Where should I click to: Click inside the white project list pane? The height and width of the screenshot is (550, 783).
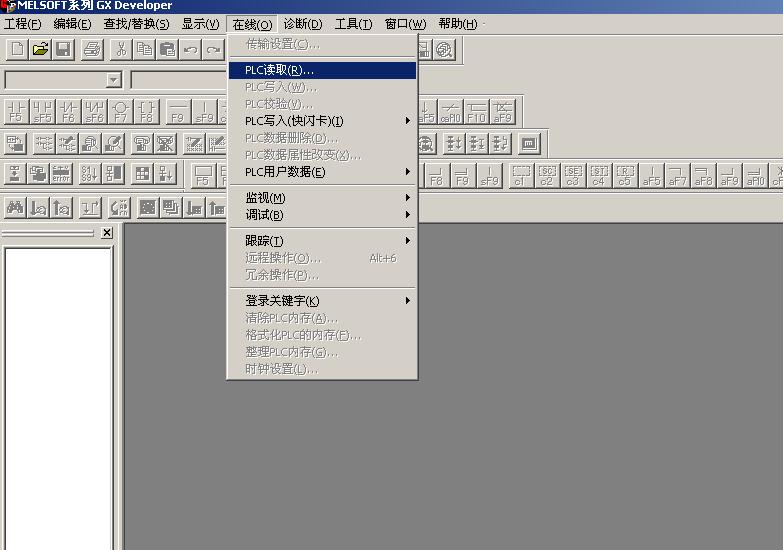pos(58,399)
